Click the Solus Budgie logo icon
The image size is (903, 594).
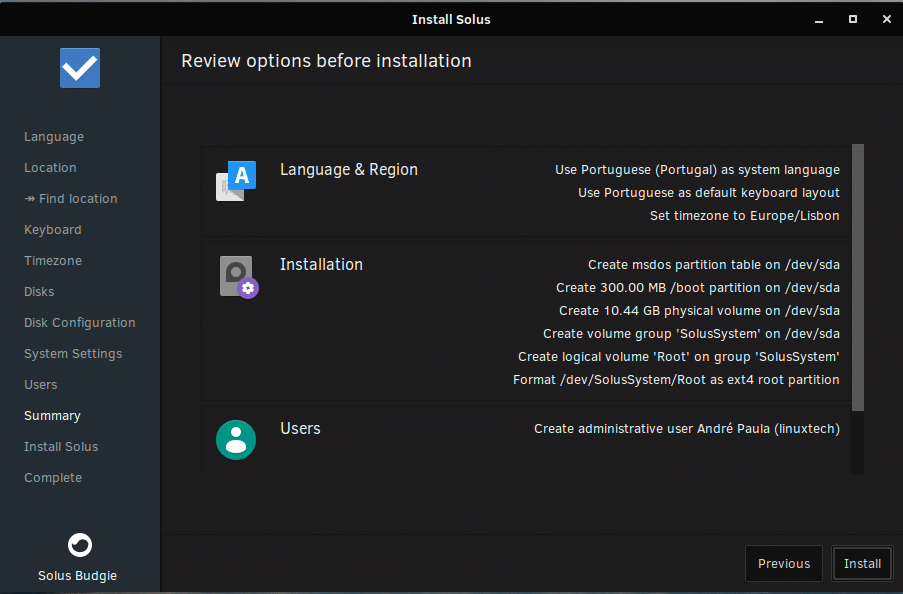click(80, 544)
